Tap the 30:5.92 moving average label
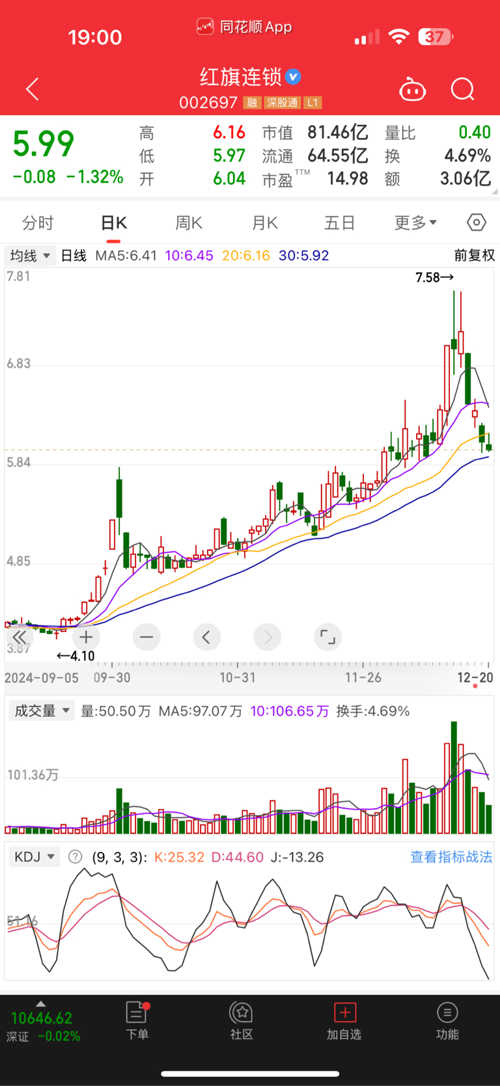Image resolution: width=500 pixels, height=1086 pixels. click(x=304, y=256)
